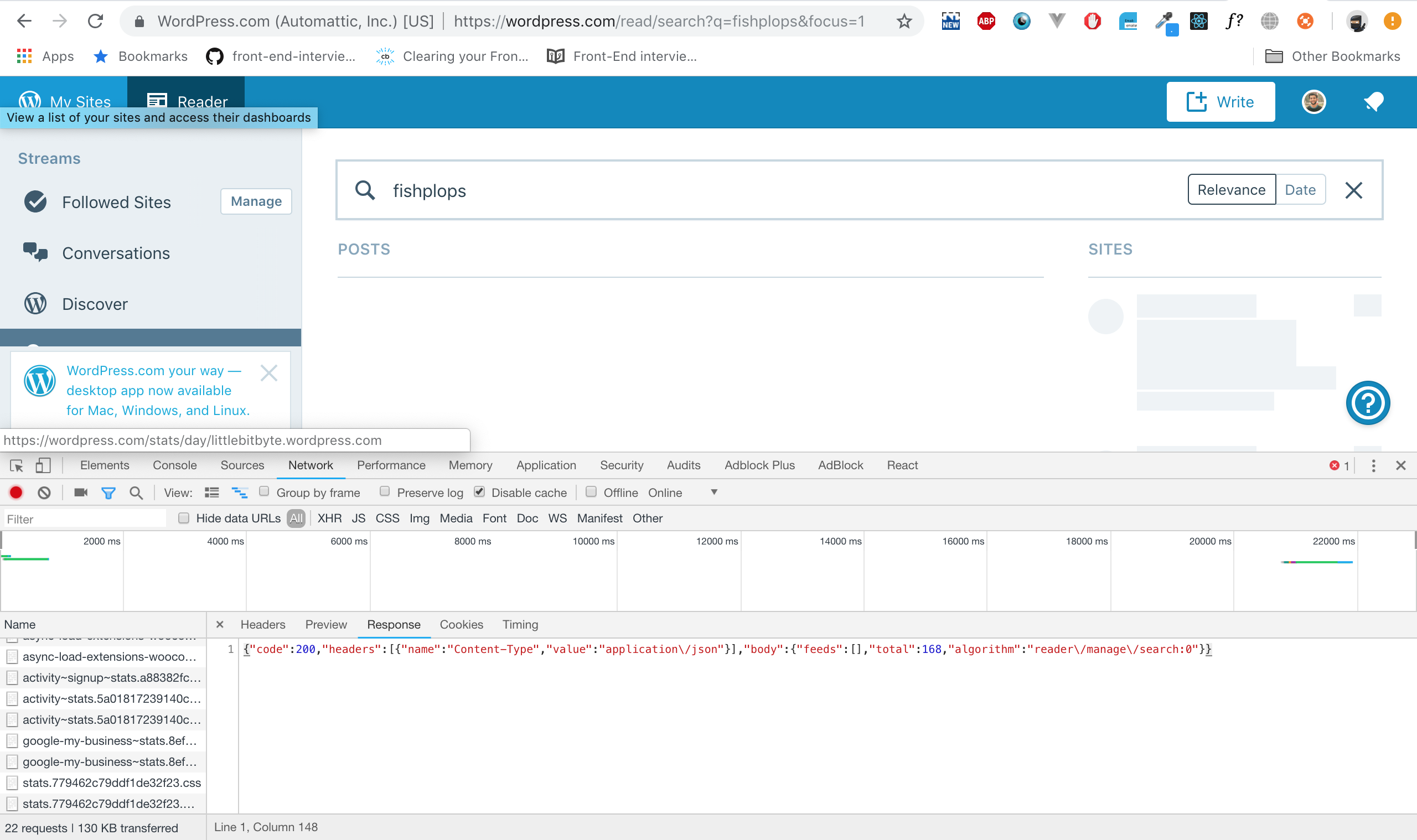
Task: Open My Sites in the WordPress header
Action: [x=64, y=101]
